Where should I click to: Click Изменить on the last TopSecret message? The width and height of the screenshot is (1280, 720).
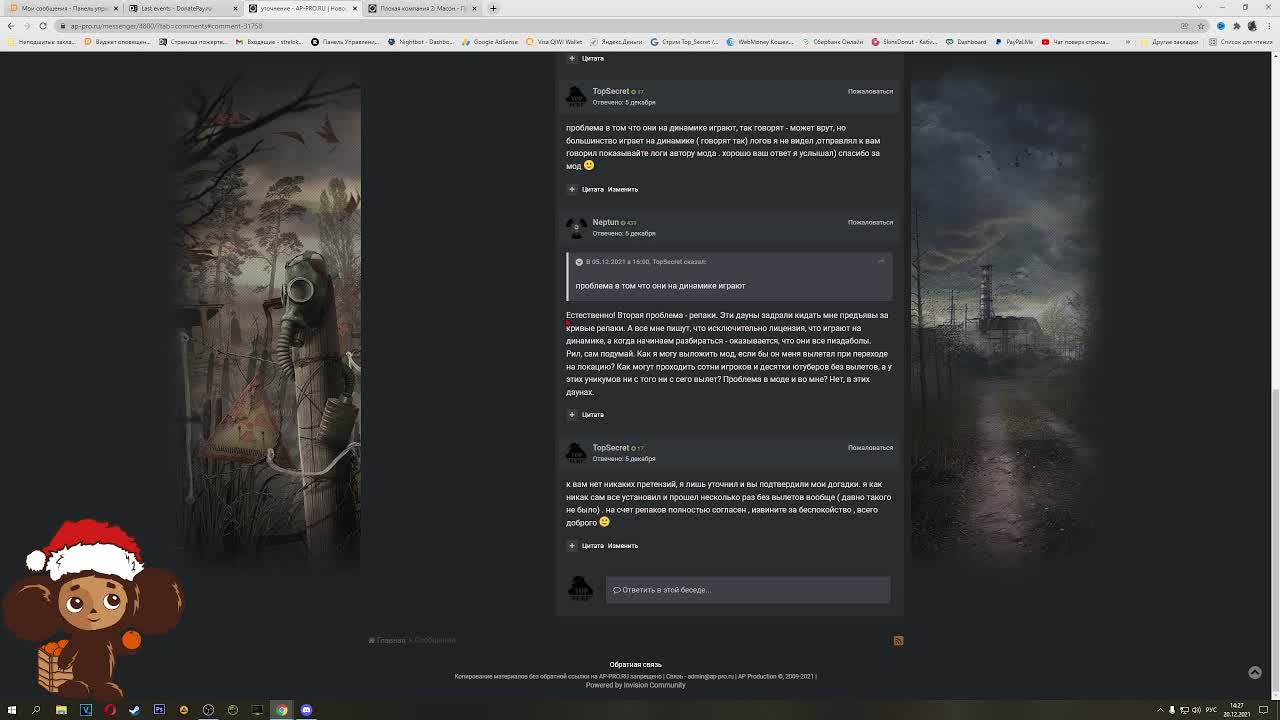[x=622, y=546]
